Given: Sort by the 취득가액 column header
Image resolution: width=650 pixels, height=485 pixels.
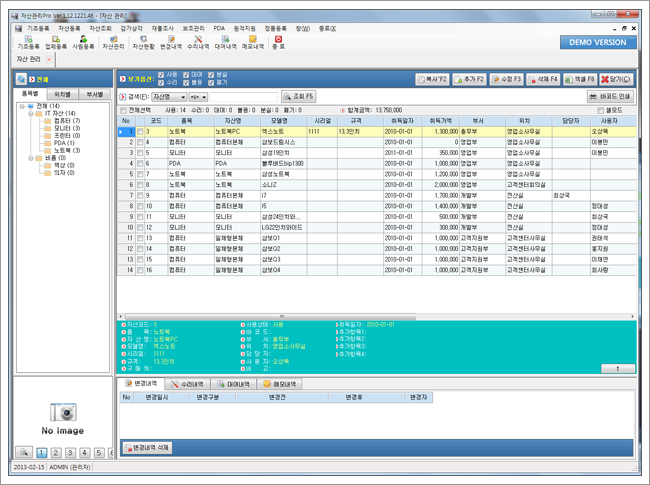Looking at the screenshot, I should [x=441, y=121].
